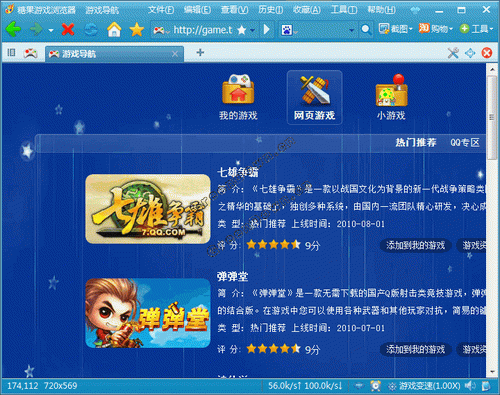
Task: Add 弹弹堂 to my games
Action: click(x=415, y=349)
